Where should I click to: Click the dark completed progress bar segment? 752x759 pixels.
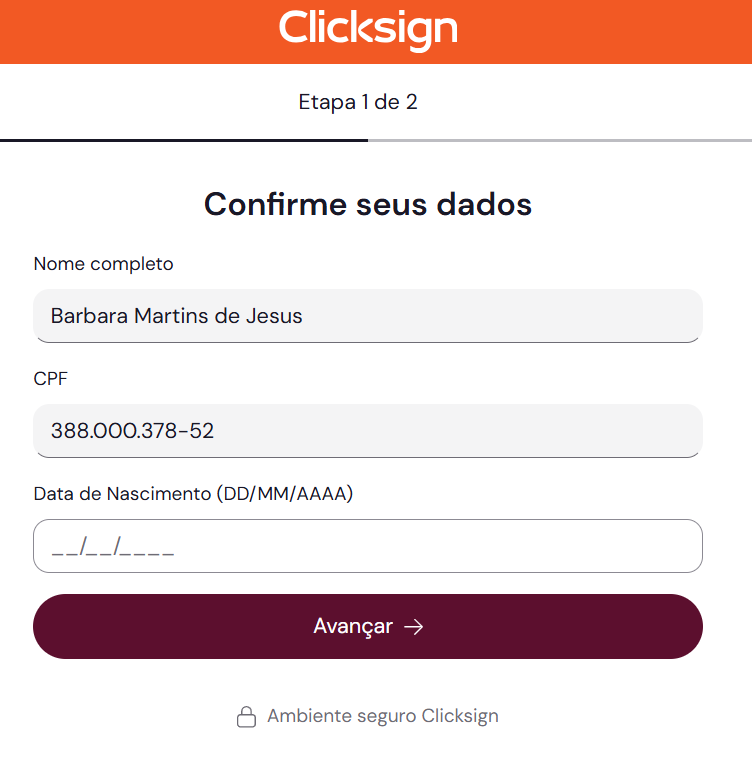tap(184, 140)
